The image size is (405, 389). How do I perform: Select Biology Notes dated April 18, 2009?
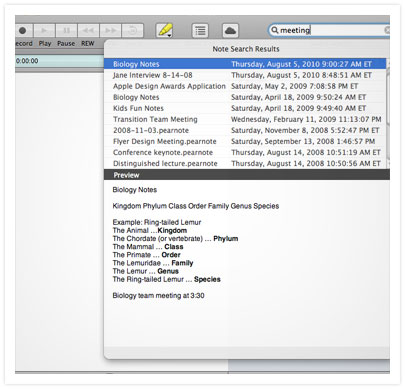coord(245,97)
